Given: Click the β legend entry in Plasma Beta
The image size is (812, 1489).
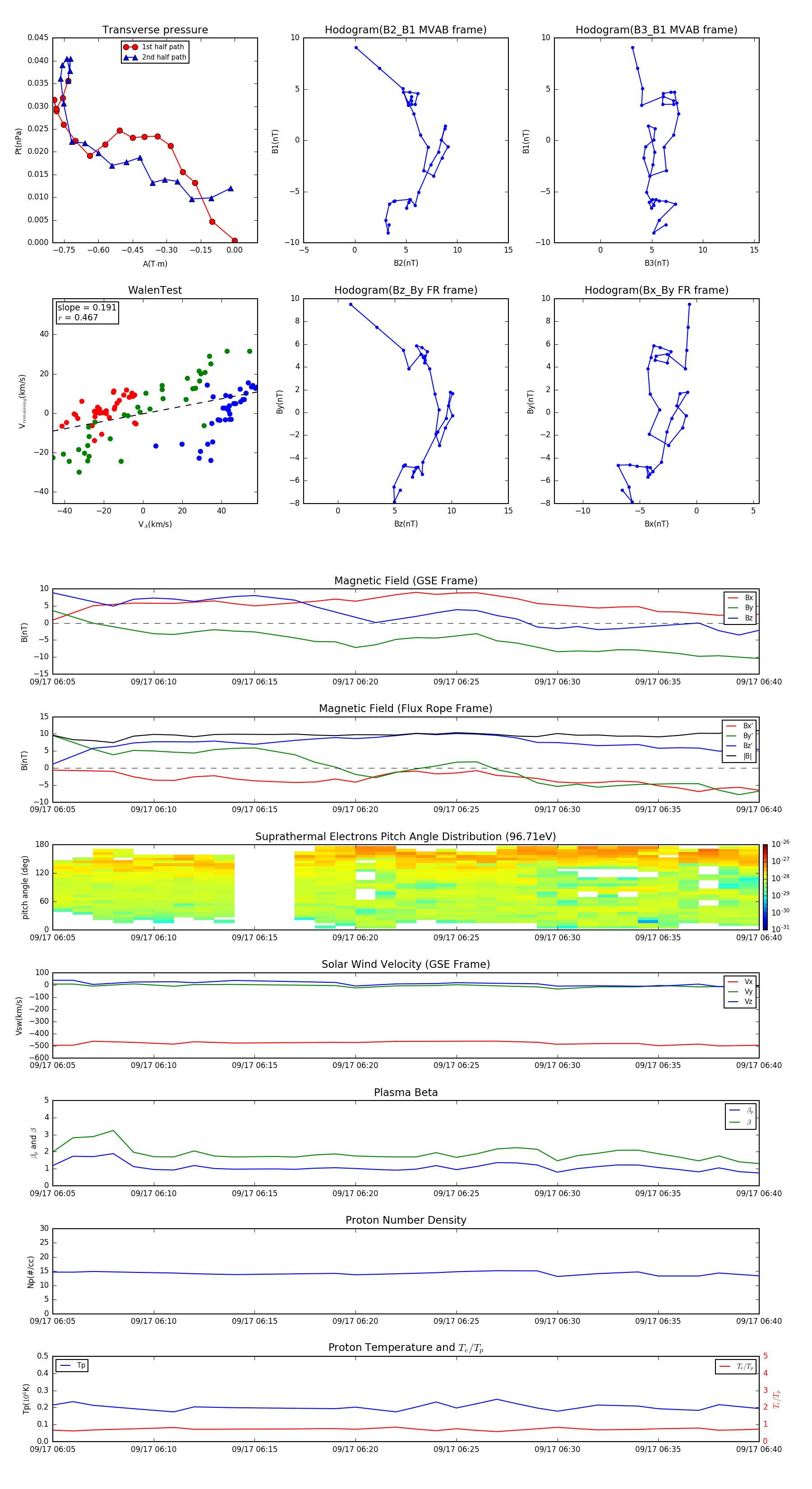Looking at the screenshot, I should [741, 1122].
